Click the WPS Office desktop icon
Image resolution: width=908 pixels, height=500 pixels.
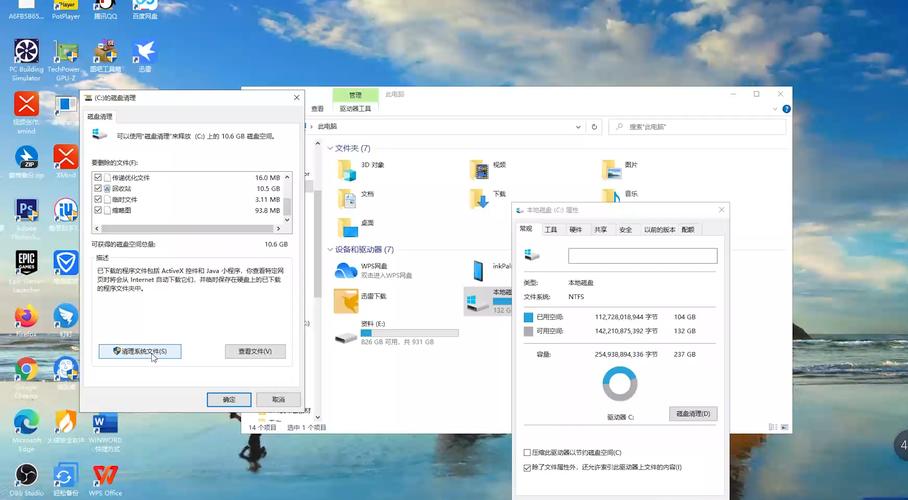point(105,474)
